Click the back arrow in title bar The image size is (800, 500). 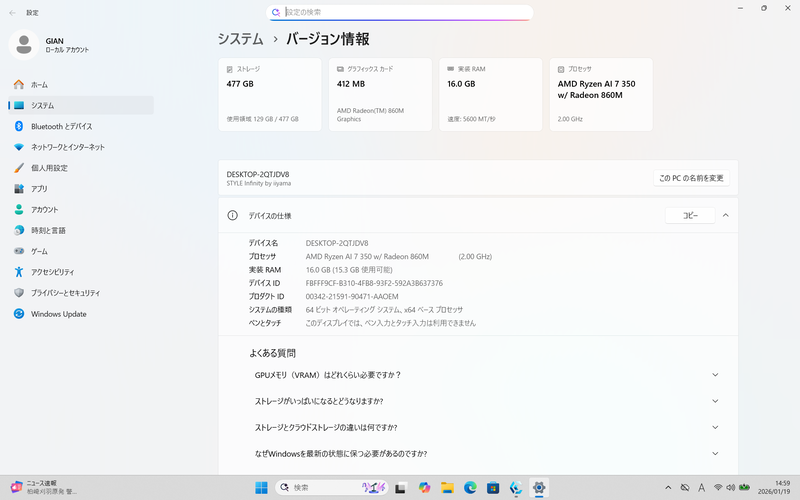12,13
